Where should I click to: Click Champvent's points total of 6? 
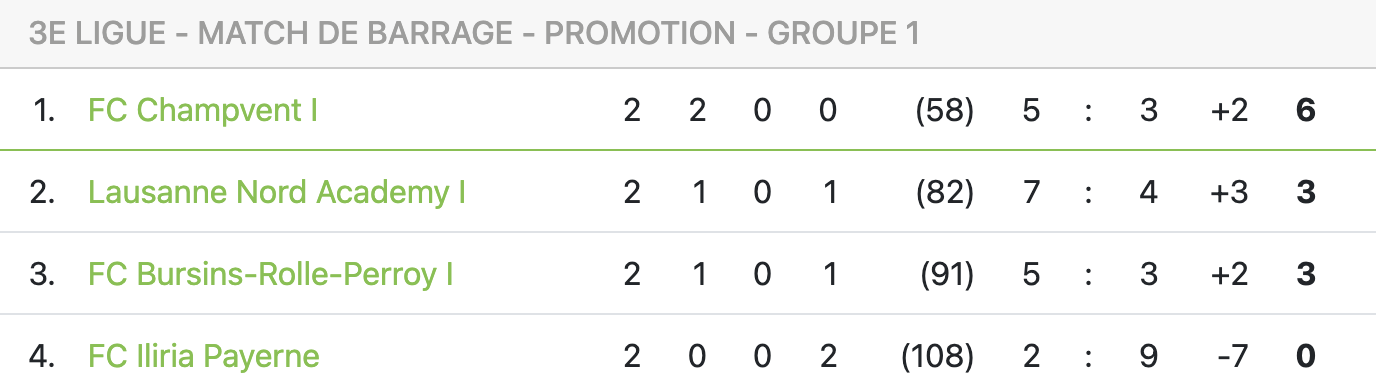pyautogui.click(x=1305, y=110)
